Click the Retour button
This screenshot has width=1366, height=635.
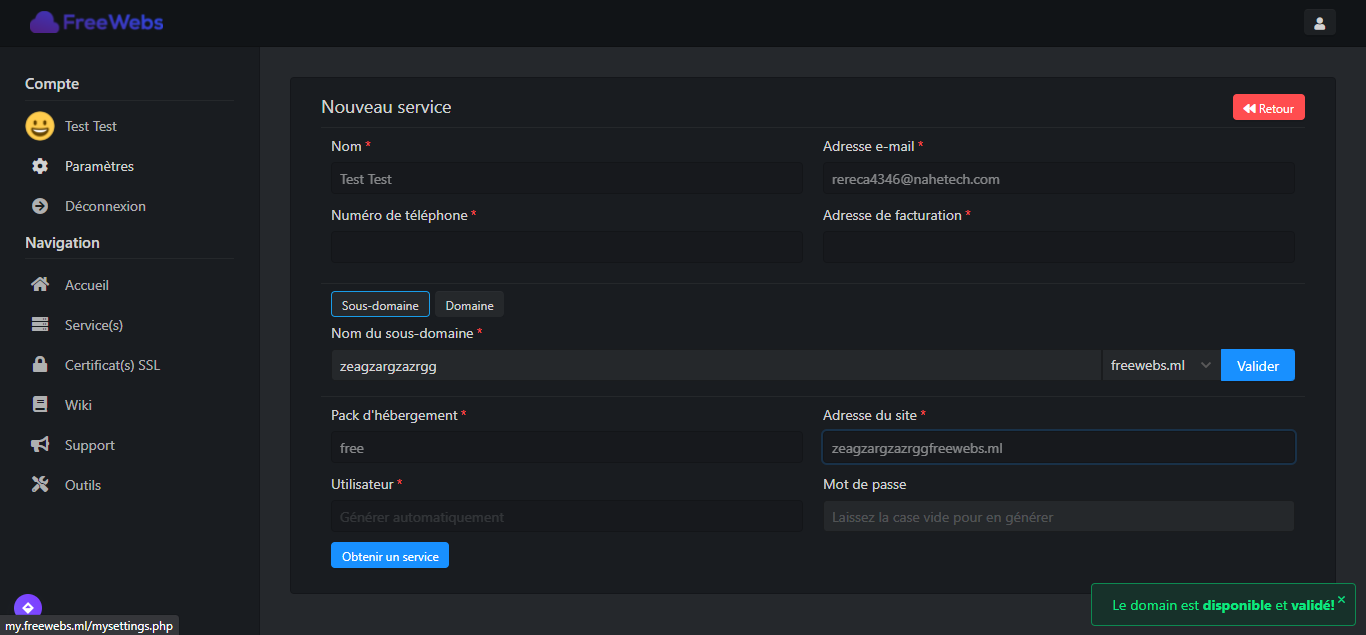[x=1268, y=107]
